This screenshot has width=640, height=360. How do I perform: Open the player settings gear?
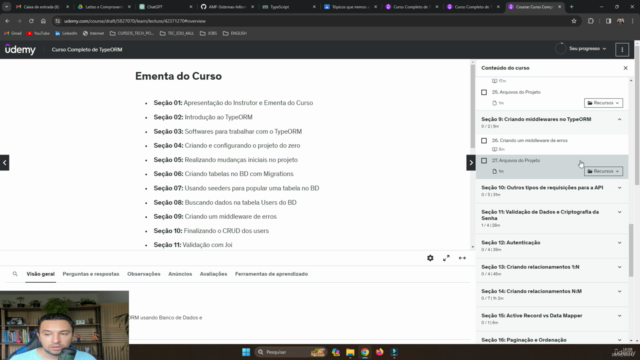(430, 258)
